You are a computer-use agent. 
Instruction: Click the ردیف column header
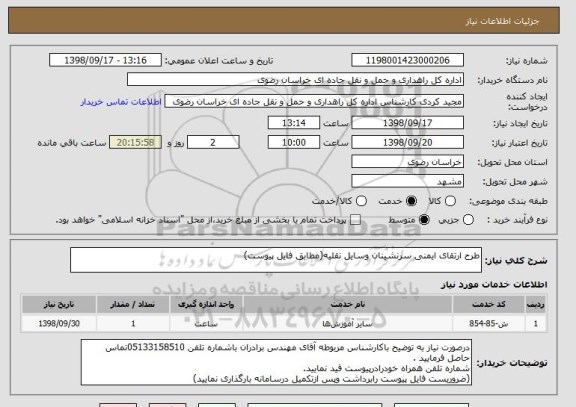point(536,304)
